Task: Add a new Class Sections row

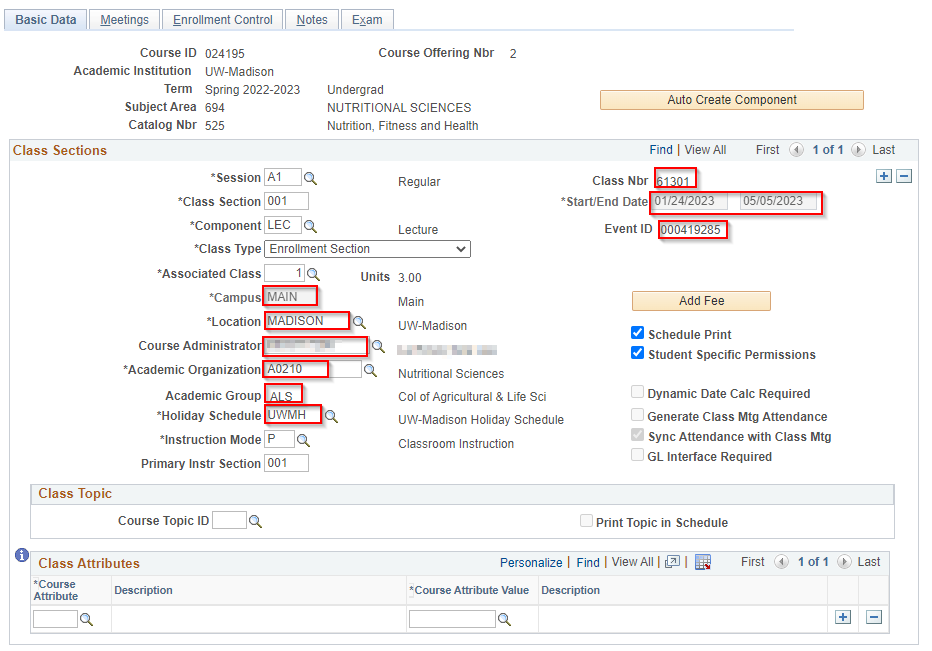Action: pyautogui.click(x=884, y=176)
